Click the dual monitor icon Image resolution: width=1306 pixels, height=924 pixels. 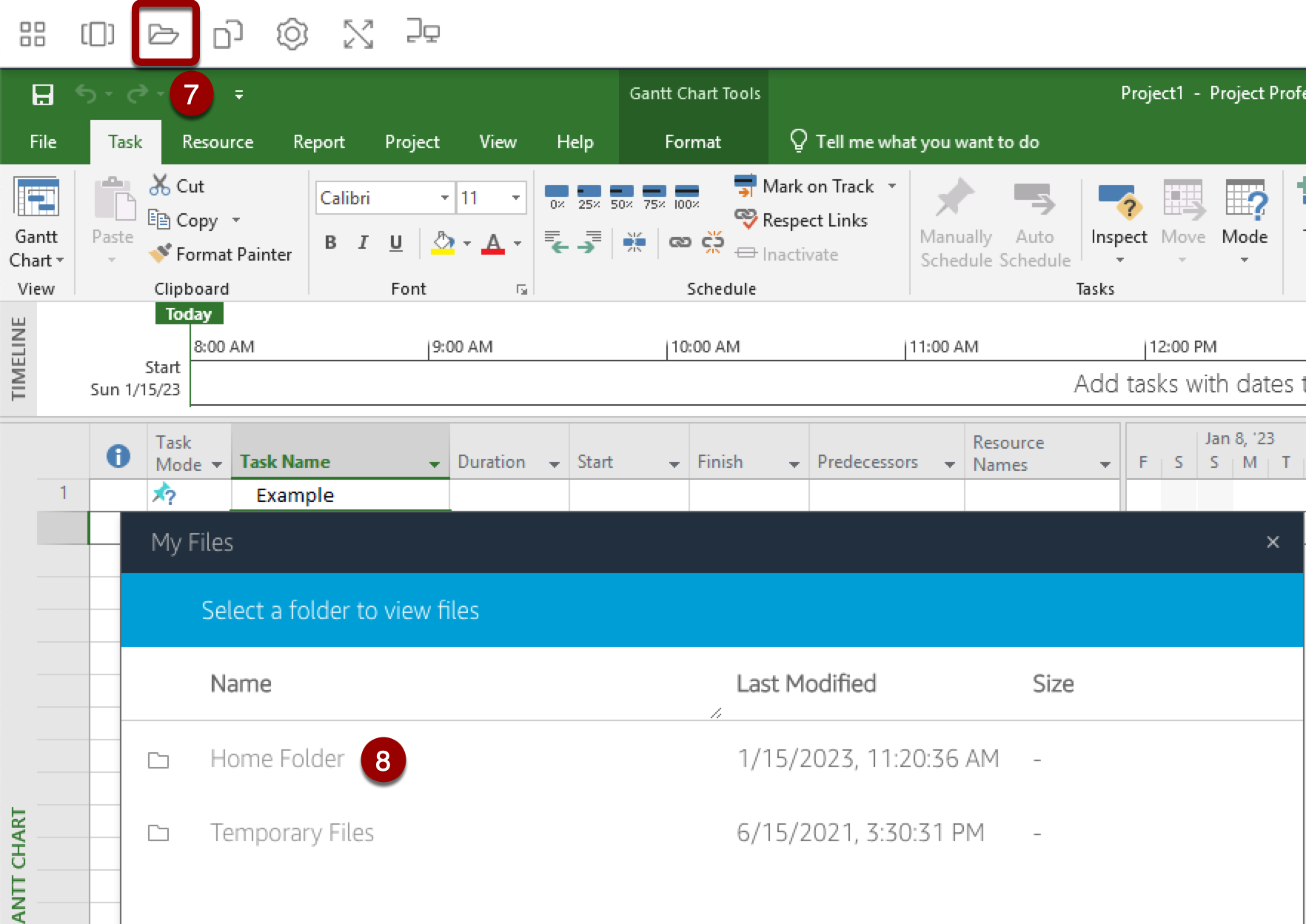coord(423,32)
